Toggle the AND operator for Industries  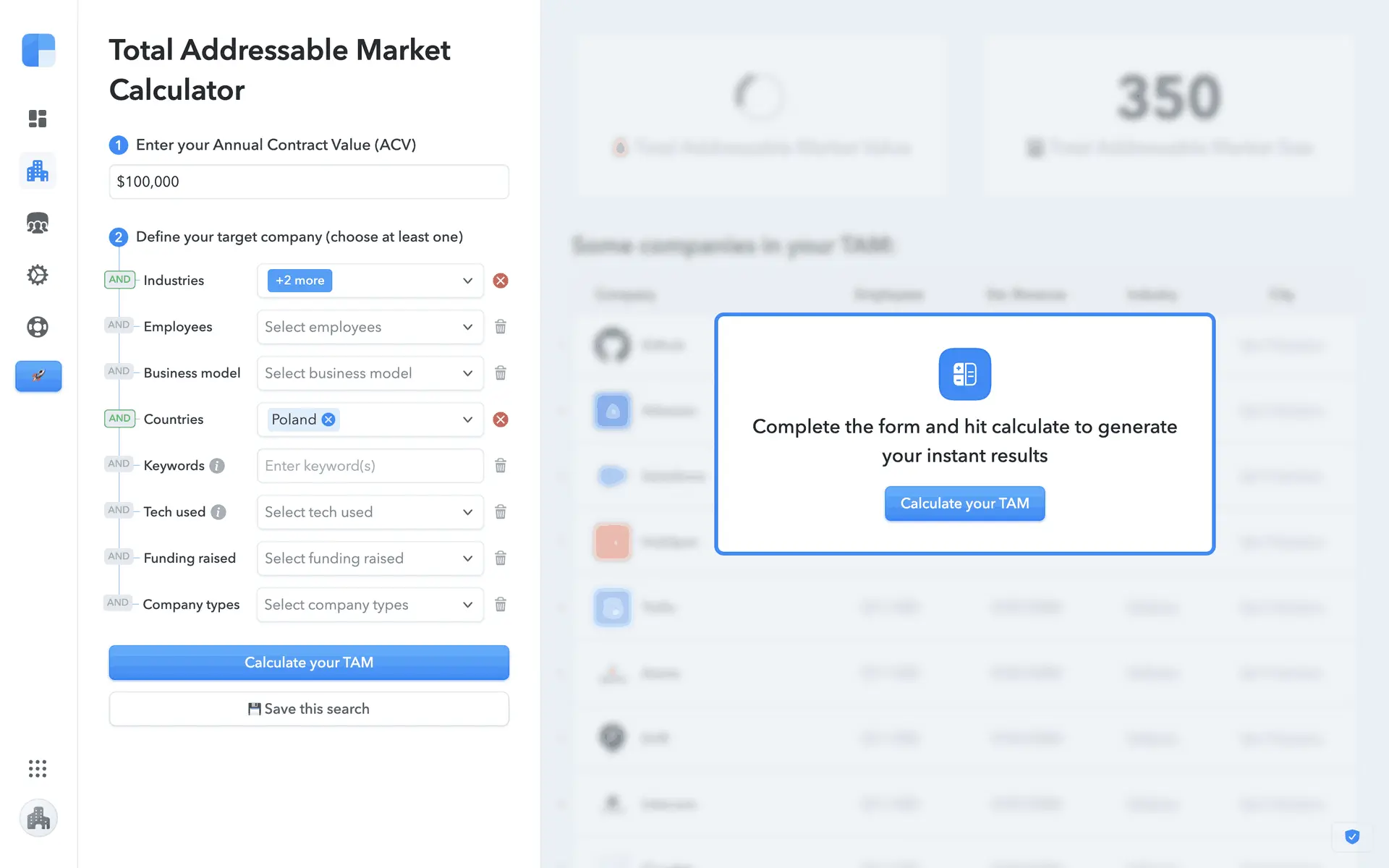[119, 280]
